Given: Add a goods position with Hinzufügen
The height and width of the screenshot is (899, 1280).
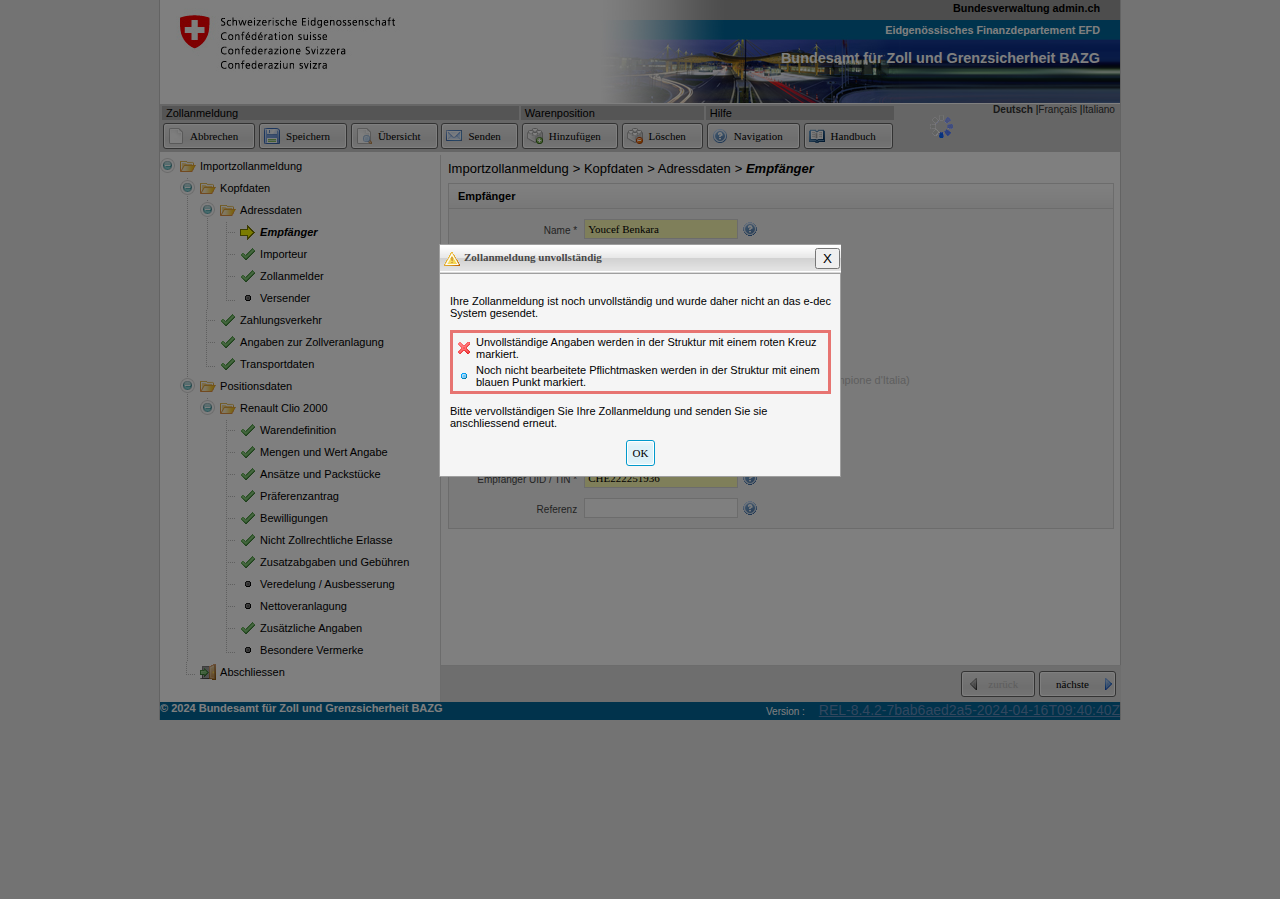Looking at the screenshot, I should click(x=570, y=136).
